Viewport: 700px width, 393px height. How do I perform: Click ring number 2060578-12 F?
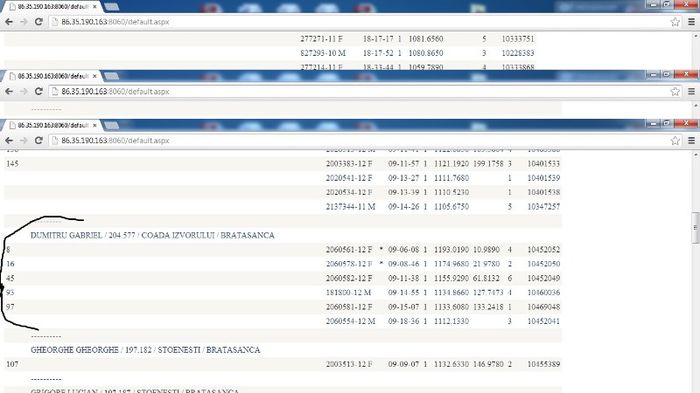pos(349,264)
